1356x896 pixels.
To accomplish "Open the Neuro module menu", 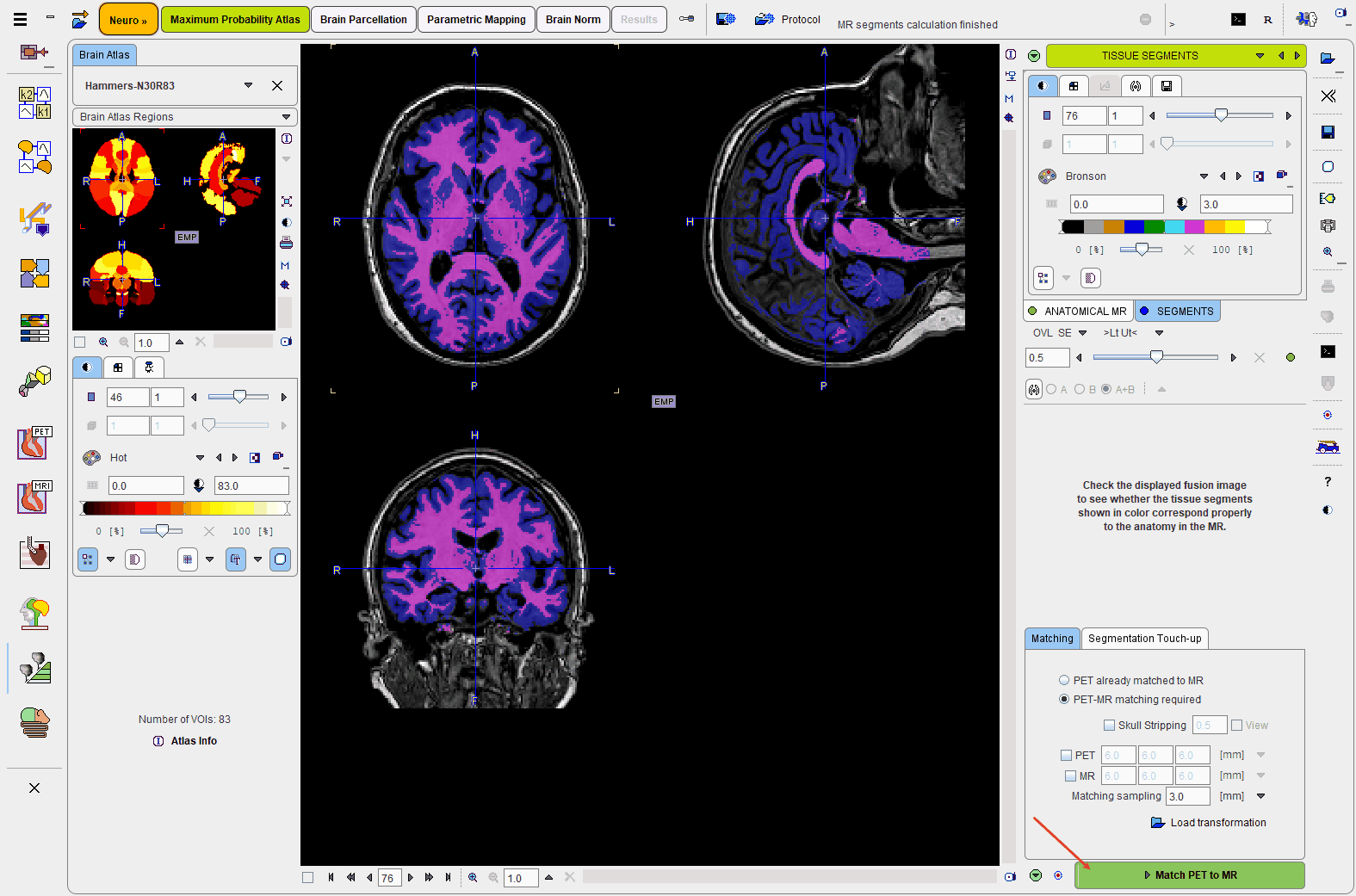I will coord(128,19).
